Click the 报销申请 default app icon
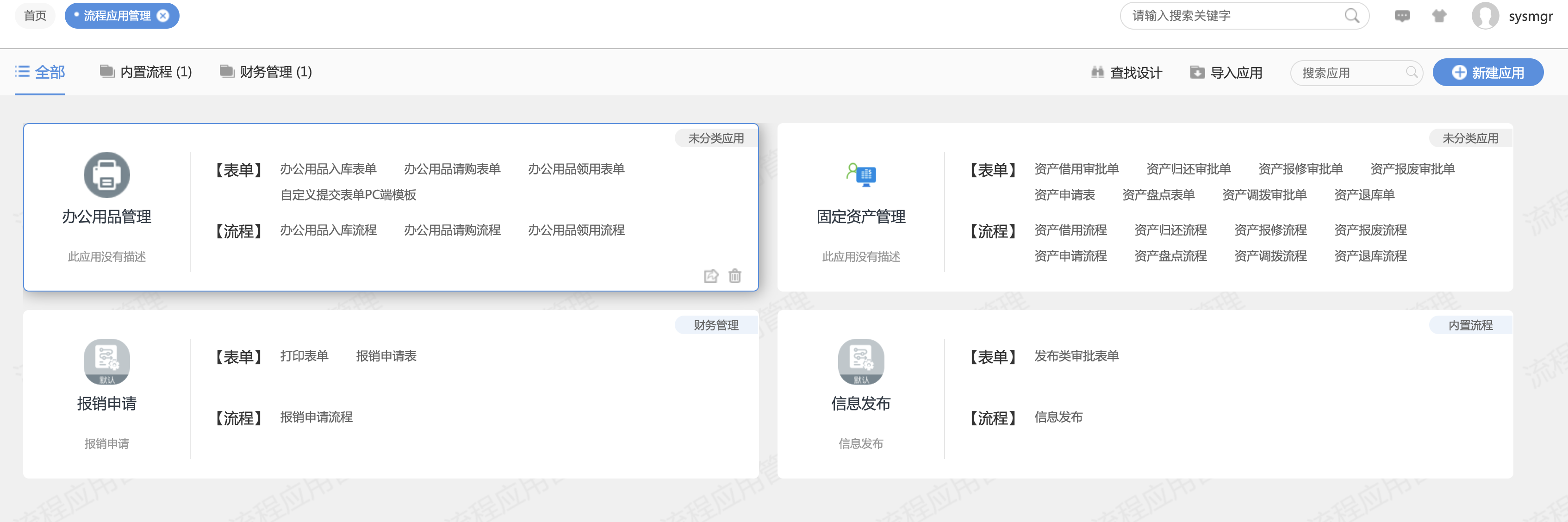Screen dimensions: 1568x522 point(106,361)
